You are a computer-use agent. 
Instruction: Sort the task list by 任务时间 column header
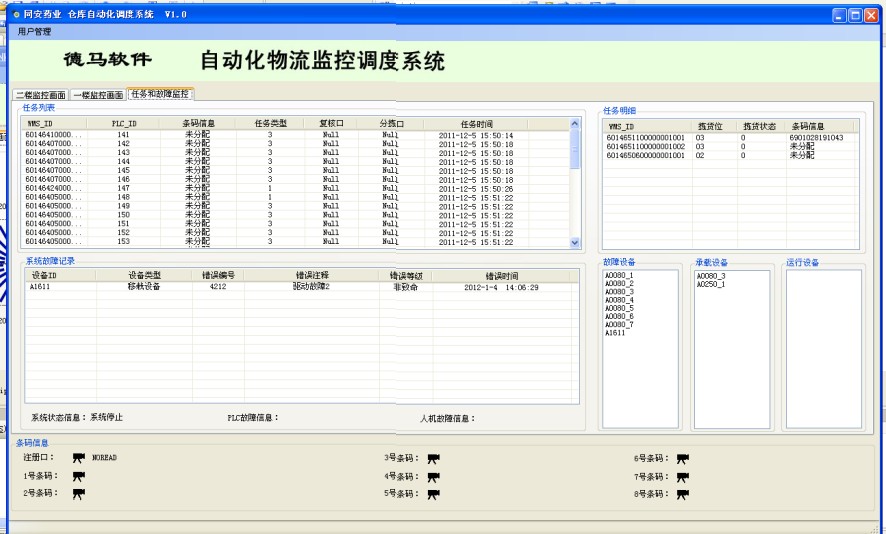click(x=476, y=124)
